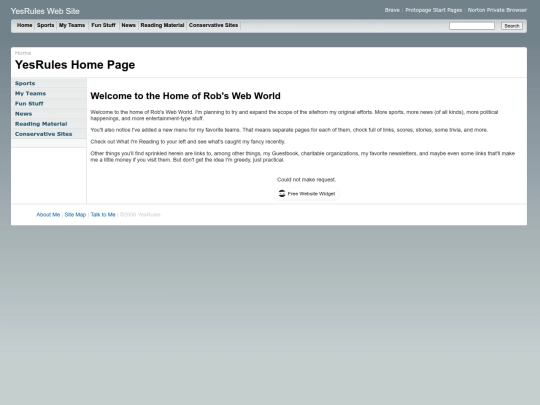Viewport: 540px width, 405px height.
Task: Open Norton Private Browser link
Action: coord(497,10)
